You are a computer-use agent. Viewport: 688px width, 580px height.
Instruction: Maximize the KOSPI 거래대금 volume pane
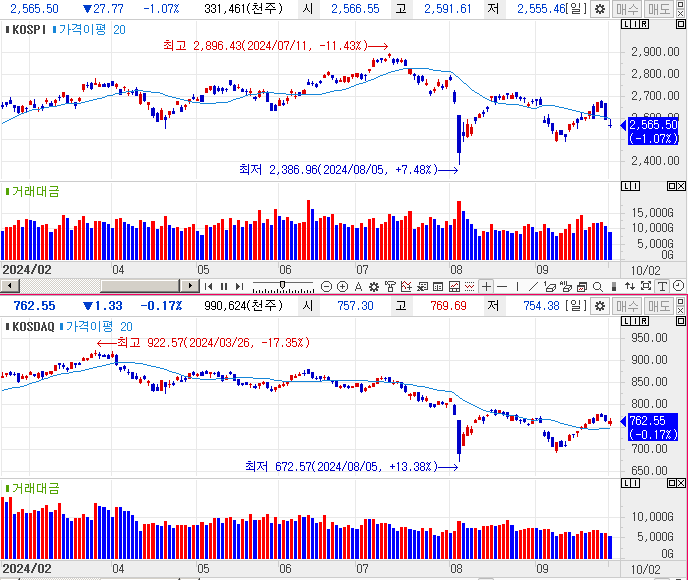(x=671, y=186)
